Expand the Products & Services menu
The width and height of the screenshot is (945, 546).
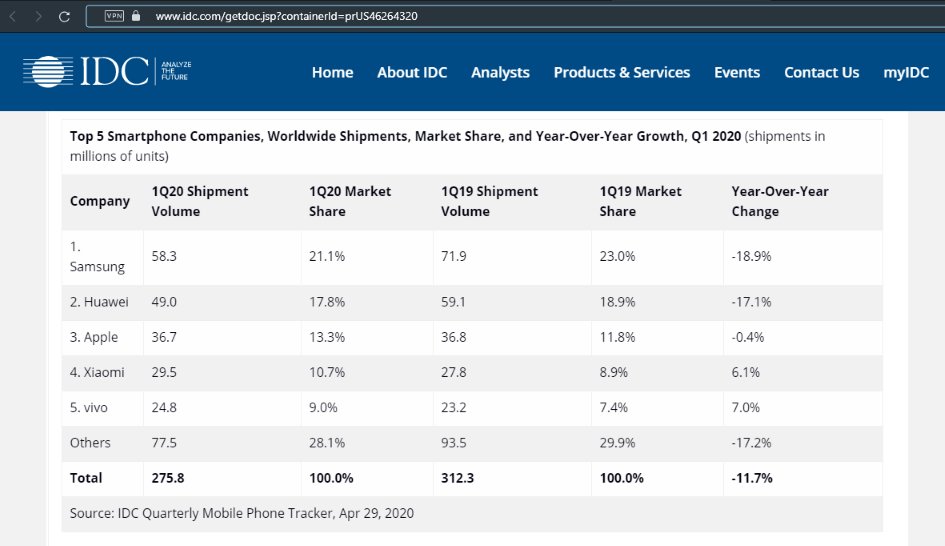tap(621, 72)
